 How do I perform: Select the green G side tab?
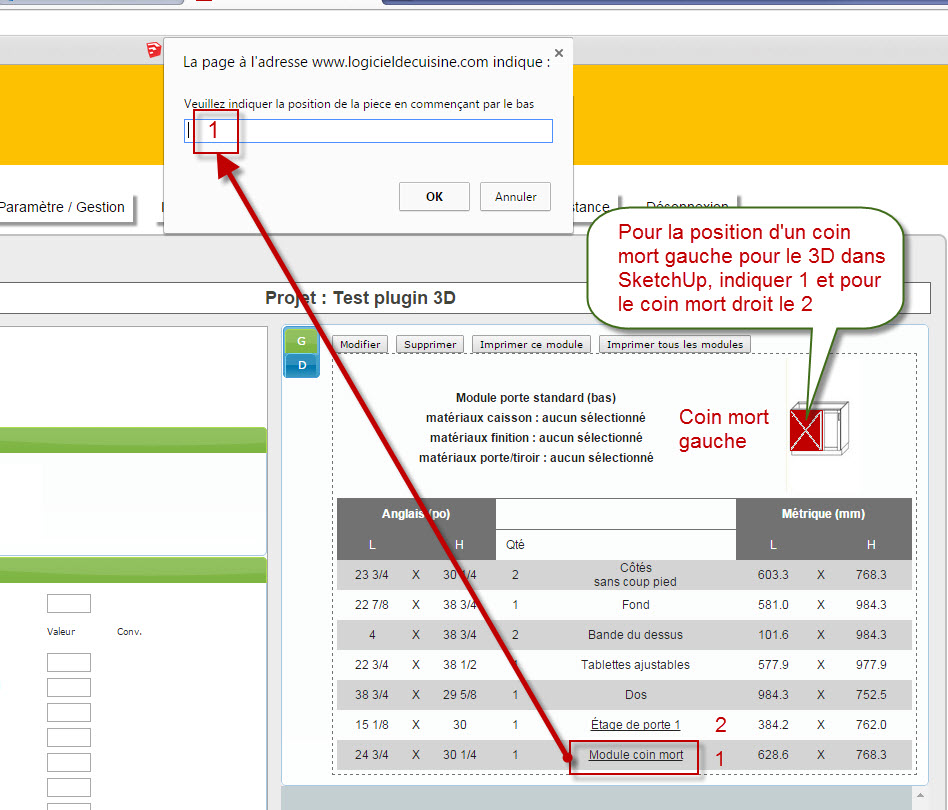pyautogui.click(x=302, y=341)
